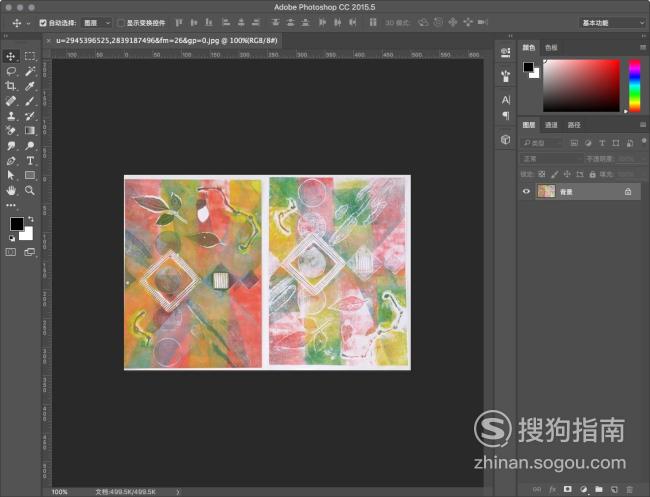Select the Path Selection tool
This screenshot has height=497, width=650.
[x=11, y=175]
